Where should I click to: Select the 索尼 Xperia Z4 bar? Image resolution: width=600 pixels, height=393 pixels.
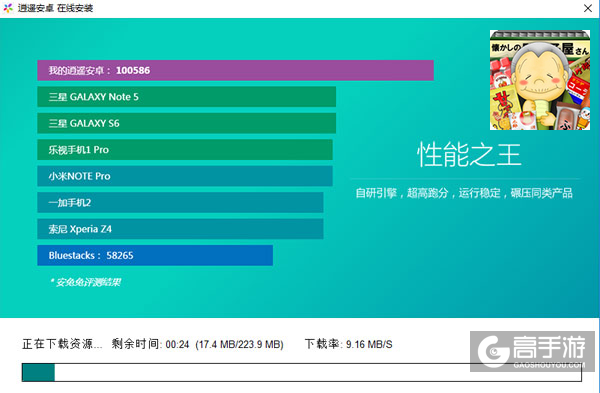tap(180, 229)
